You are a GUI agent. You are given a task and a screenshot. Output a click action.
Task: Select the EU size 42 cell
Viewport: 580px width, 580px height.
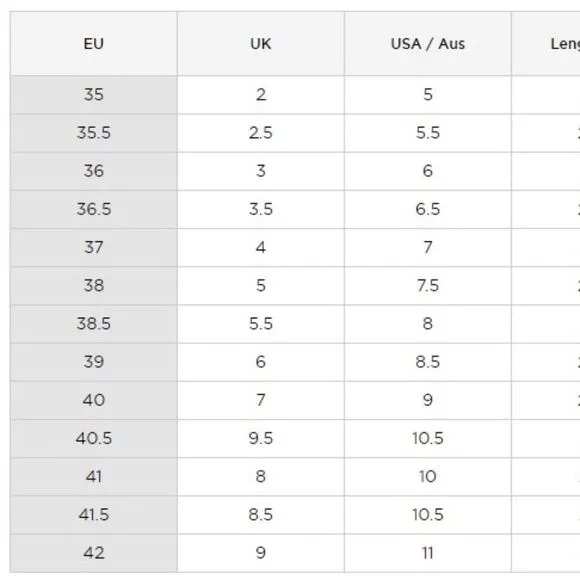[94, 553]
